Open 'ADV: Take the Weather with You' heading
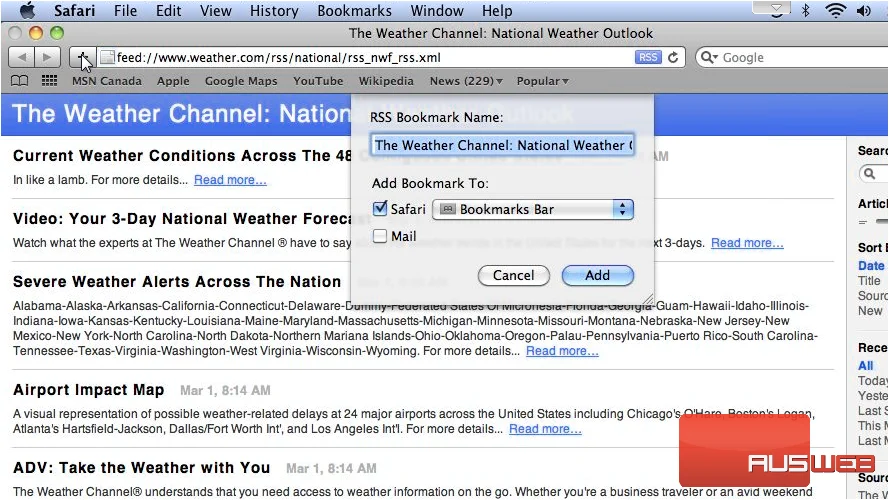The width and height of the screenshot is (889, 500). click(x=141, y=468)
